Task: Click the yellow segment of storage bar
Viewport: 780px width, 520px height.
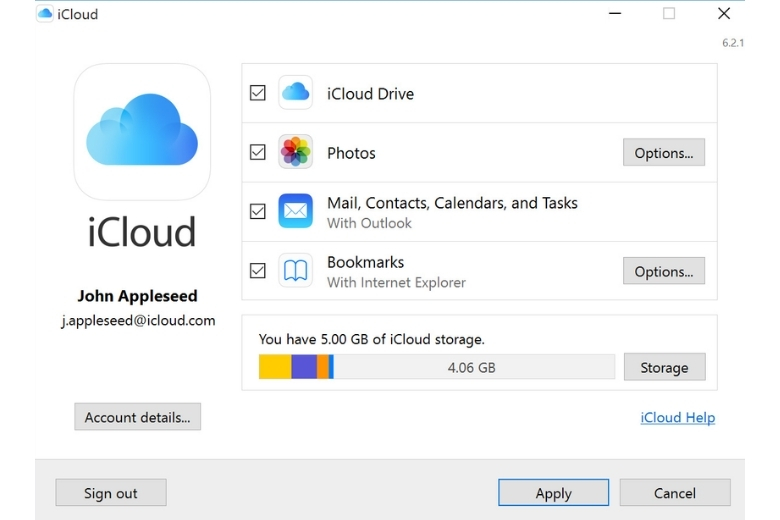Action: tap(275, 367)
